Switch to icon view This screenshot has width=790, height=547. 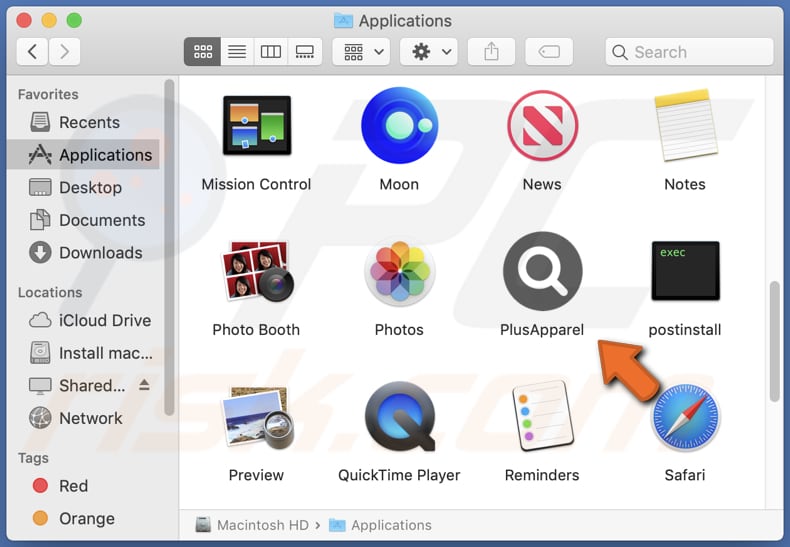pos(203,51)
